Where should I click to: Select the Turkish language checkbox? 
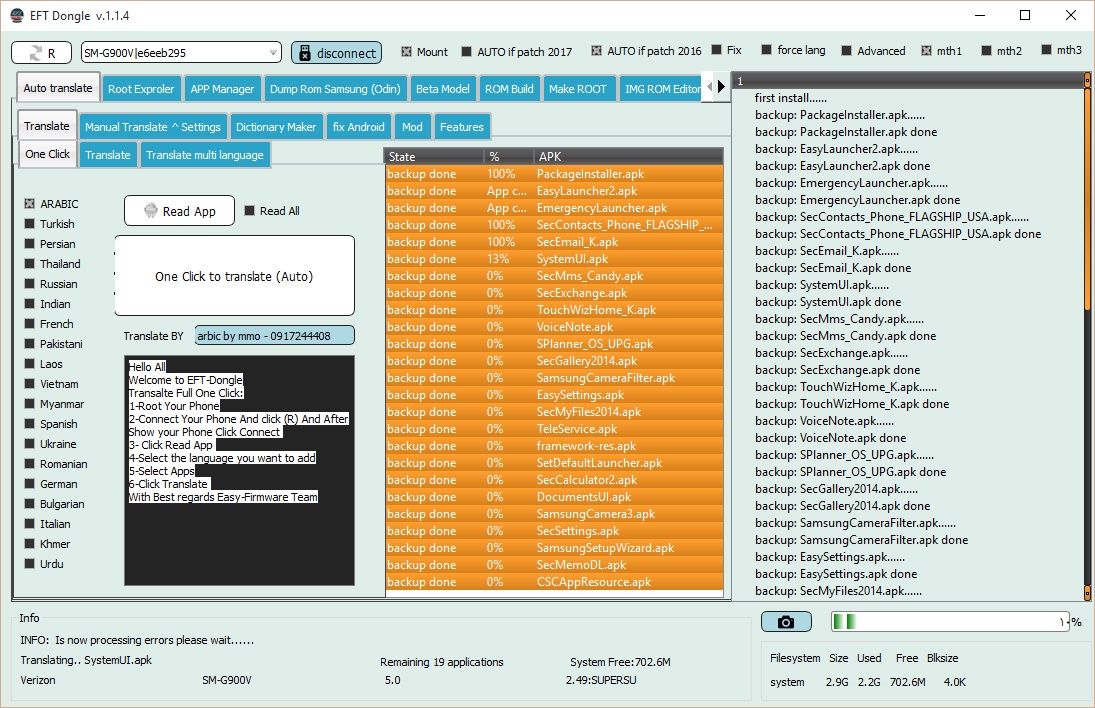pyautogui.click(x=29, y=224)
